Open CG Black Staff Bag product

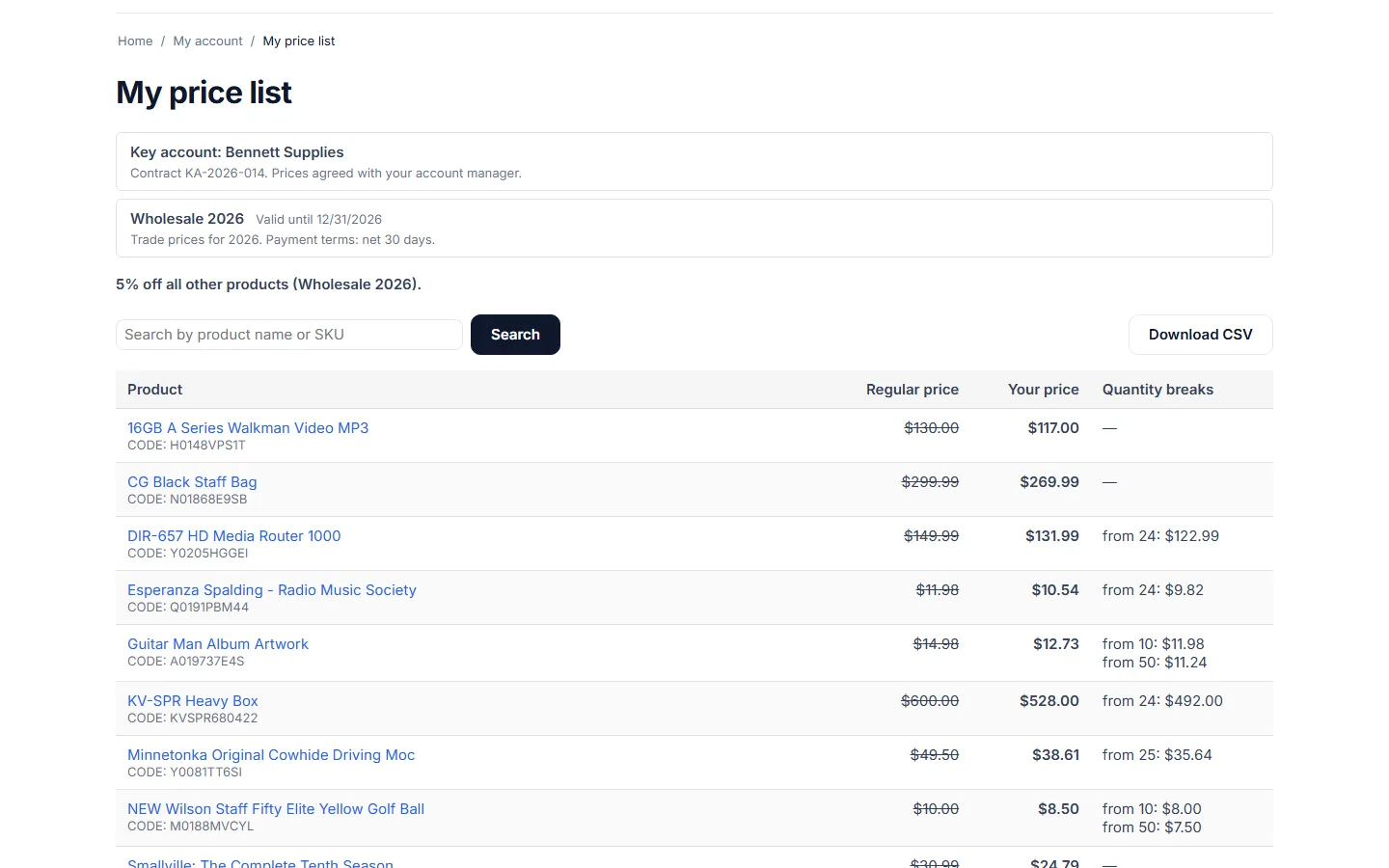click(192, 482)
